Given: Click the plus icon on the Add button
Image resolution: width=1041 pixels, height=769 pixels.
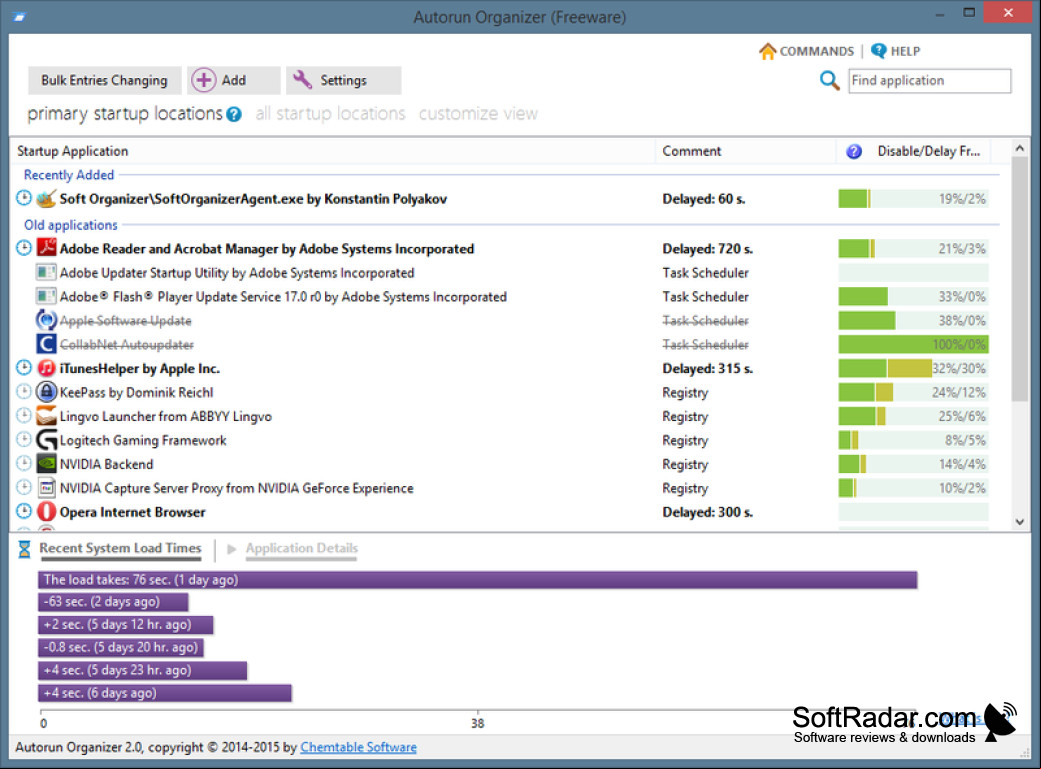Looking at the screenshot, I should point(204,80).
